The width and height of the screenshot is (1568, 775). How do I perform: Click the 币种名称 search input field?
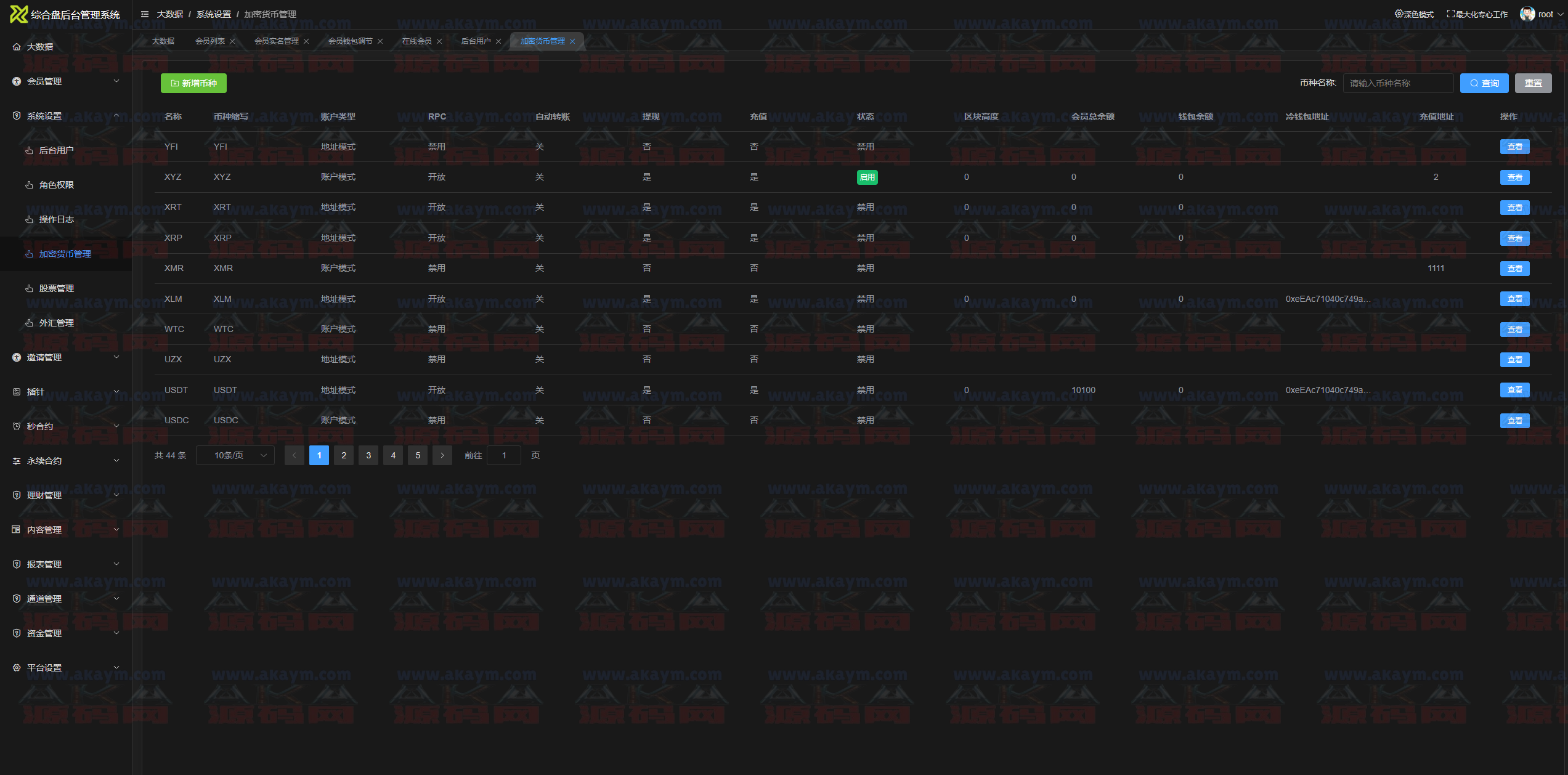pos(1397,83)
